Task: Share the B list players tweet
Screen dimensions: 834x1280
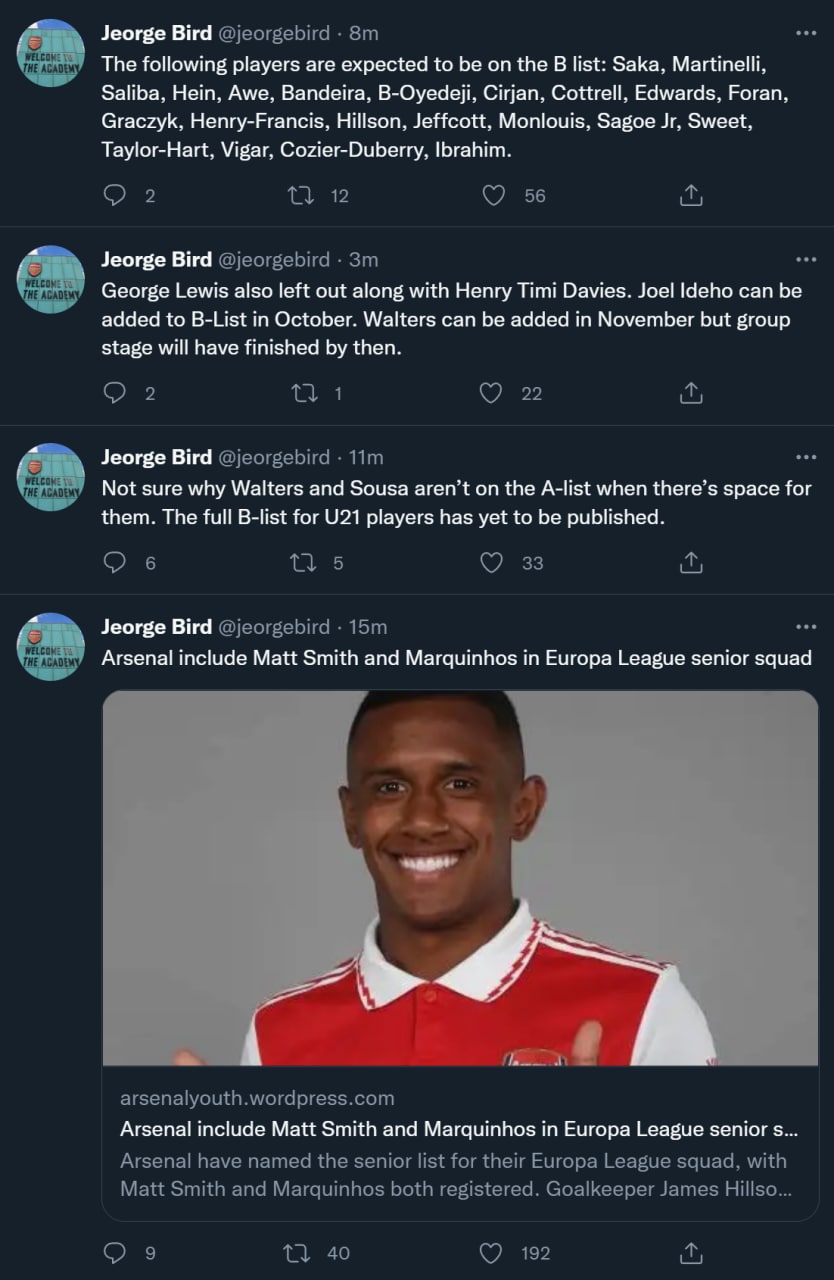Action: point(691,196)
